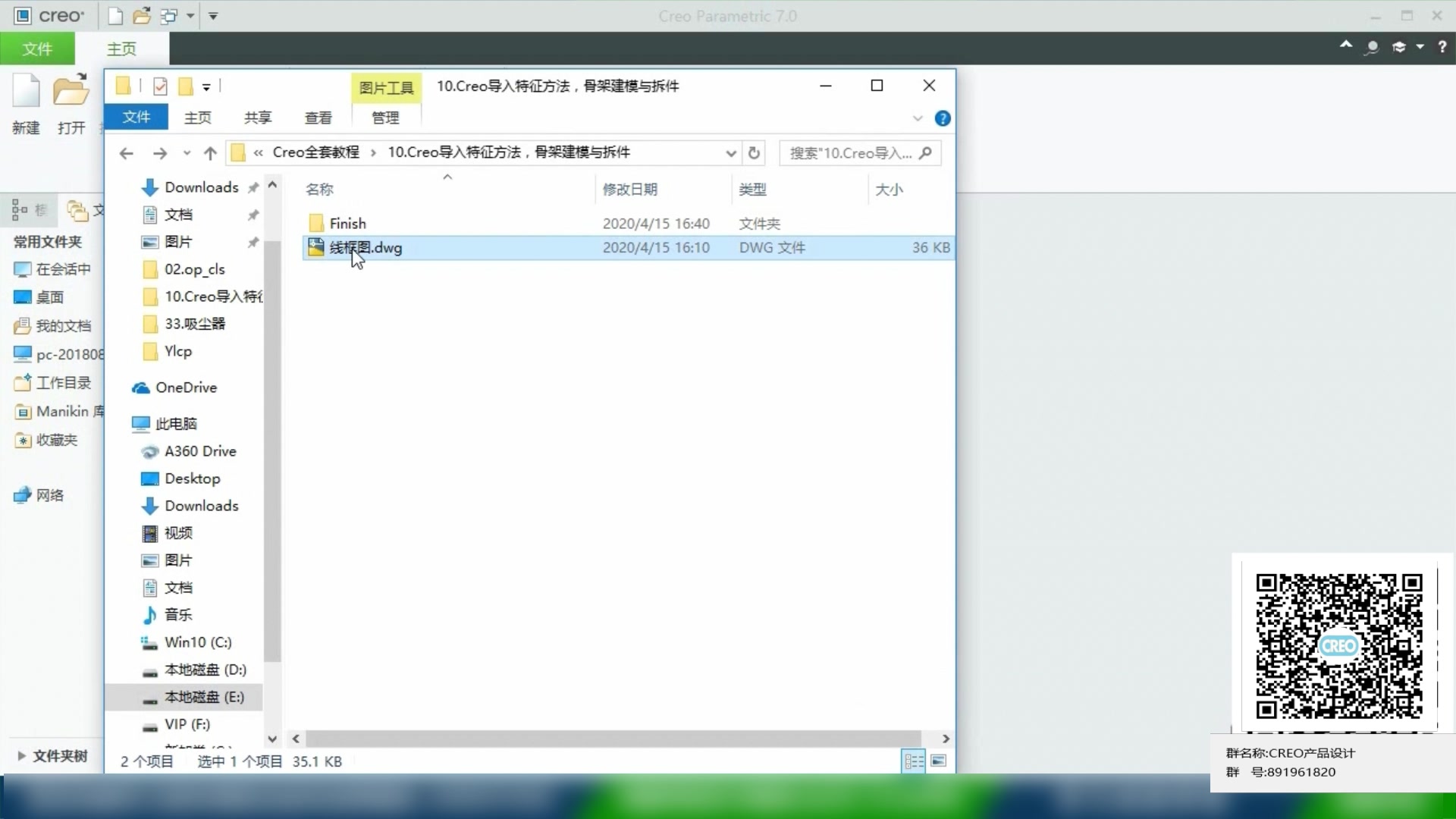Go up one folder level arrow
Viewport: 1456px width, 819px height.
point(210,153)
